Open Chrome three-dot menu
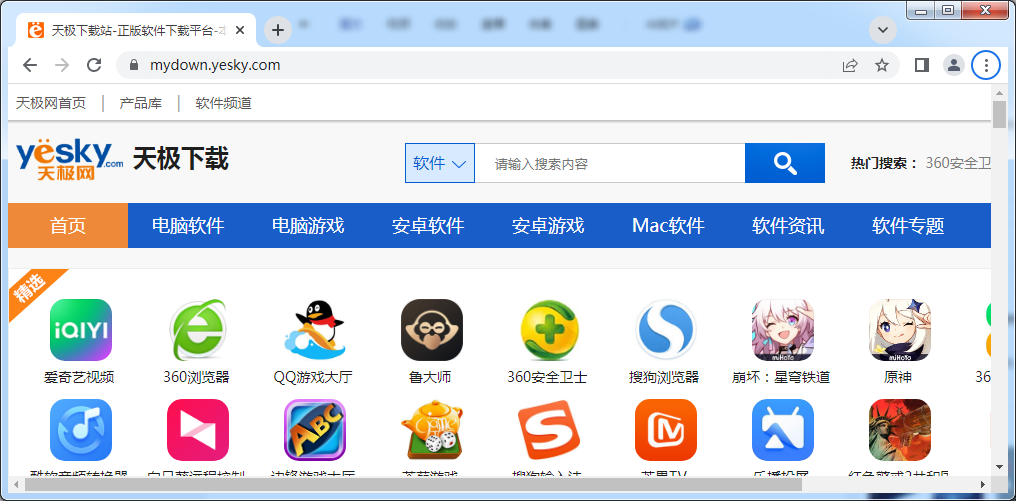1016x501 pixels. click(986, 65)
